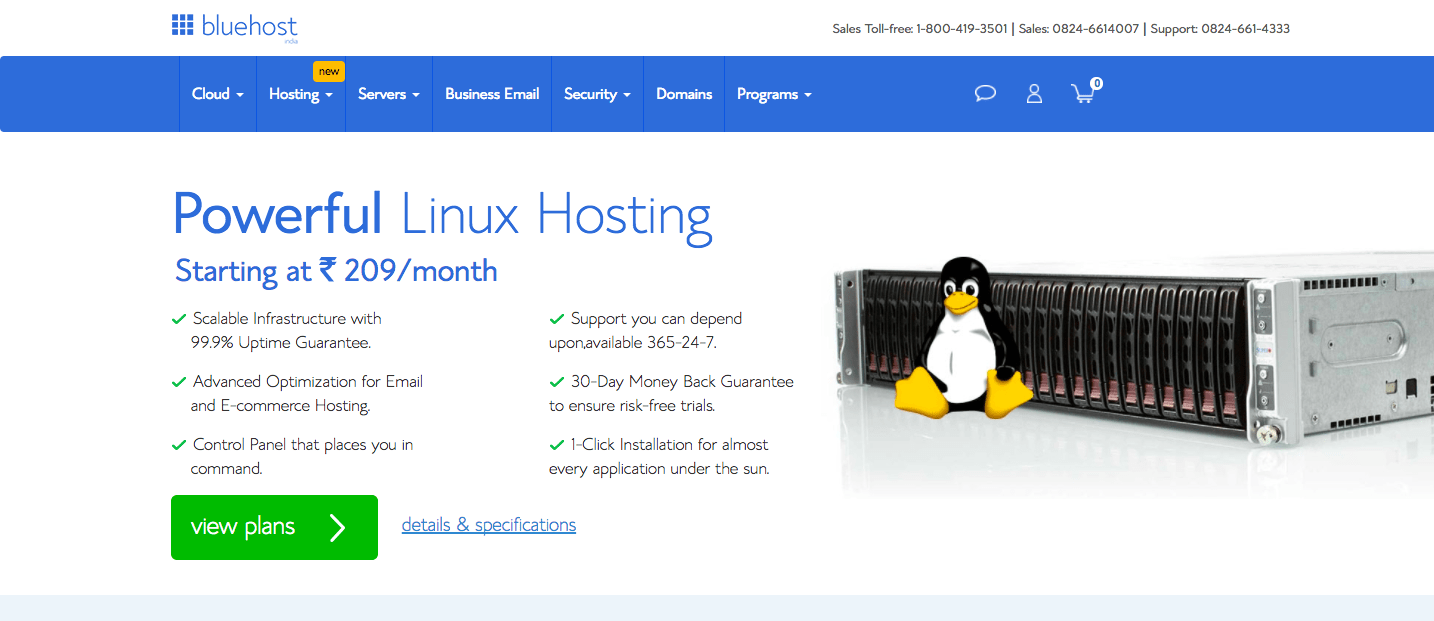Click the Control Panel feature text
This screenshot has width=1434, height=621.
pos(301,456)
